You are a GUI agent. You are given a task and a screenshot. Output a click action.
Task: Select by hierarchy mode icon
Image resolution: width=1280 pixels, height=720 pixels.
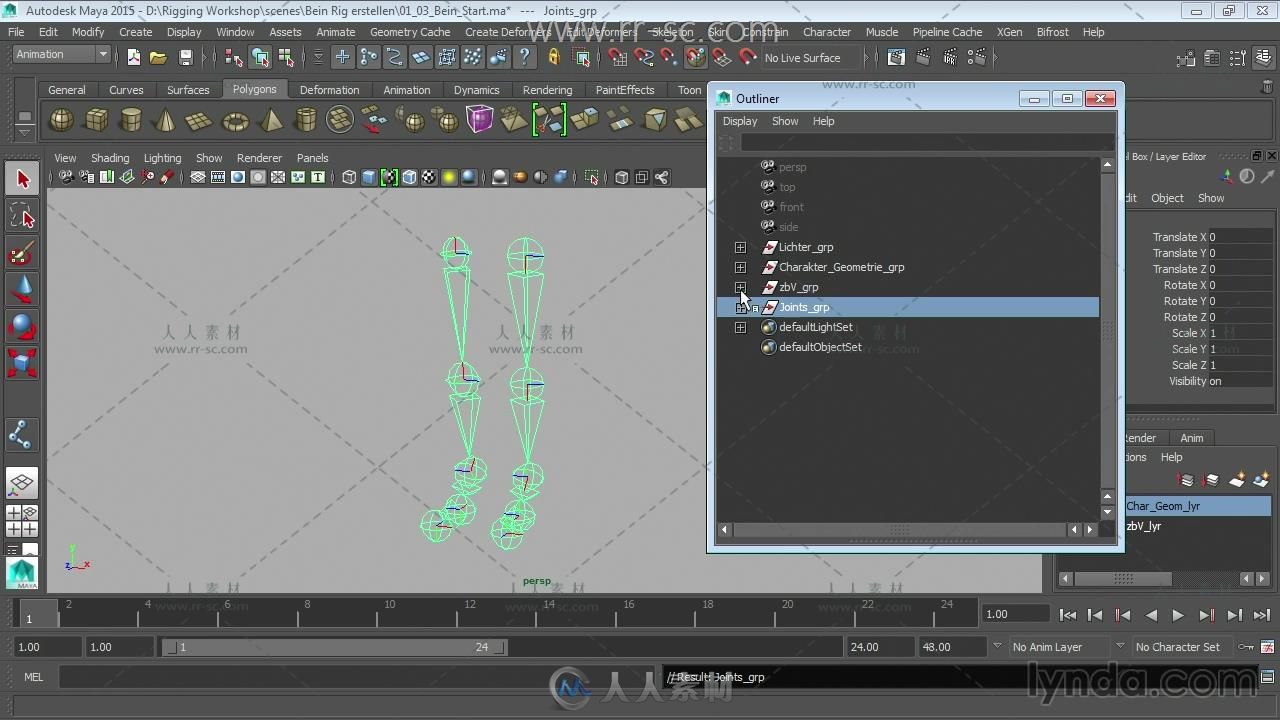click(x=234, y=57)
